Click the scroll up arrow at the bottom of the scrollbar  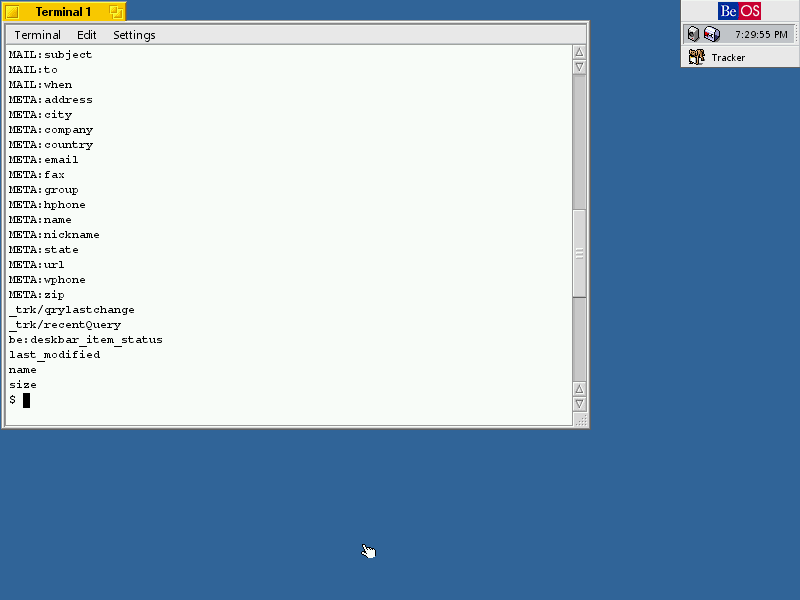(579, 389)
